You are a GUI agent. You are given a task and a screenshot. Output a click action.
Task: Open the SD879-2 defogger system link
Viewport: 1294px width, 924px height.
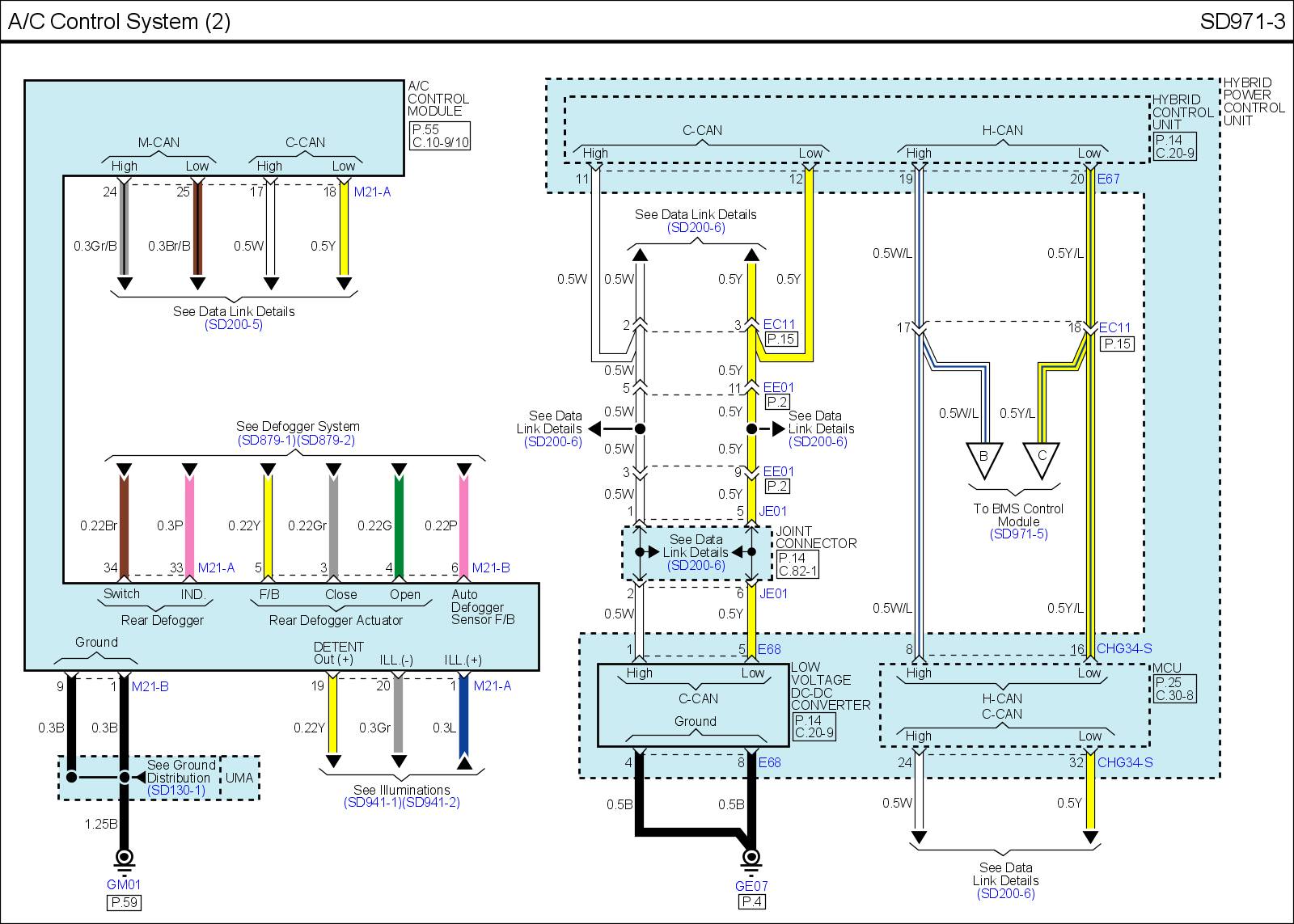click(x=326, y=441)
